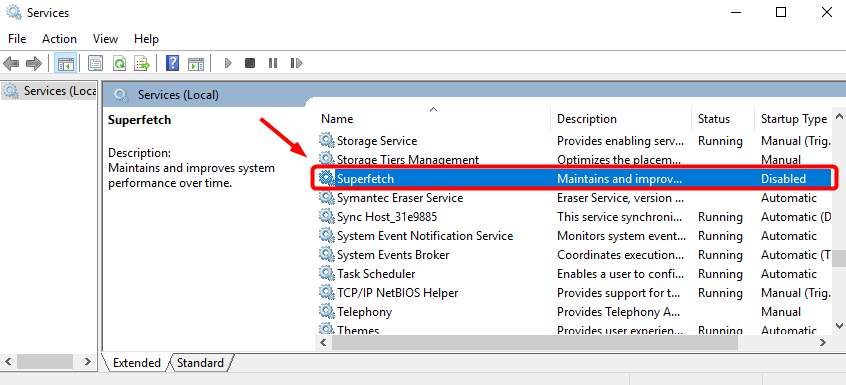This screenshot has height=385, width=846.
Task: Open the Properties toolbar icon
Action: 95,64
